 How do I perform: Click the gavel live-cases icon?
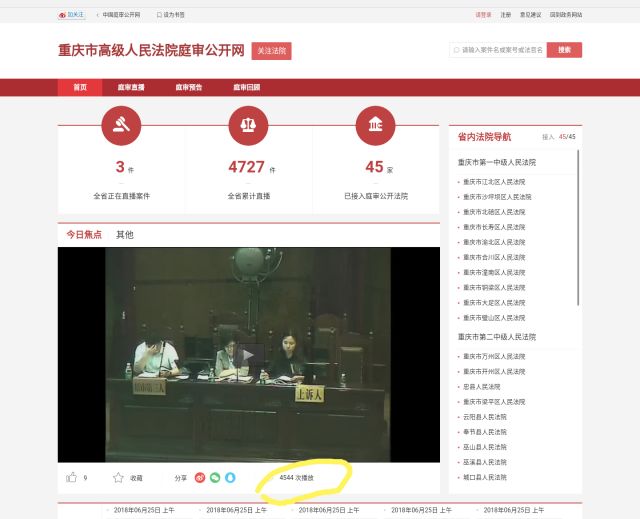(x=121, y=125)
